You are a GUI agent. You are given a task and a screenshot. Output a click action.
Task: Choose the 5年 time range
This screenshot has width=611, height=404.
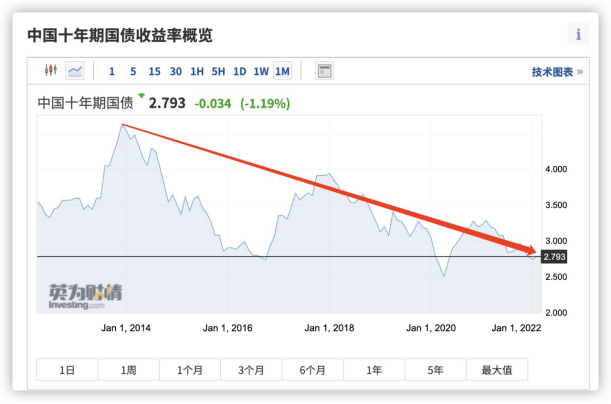435,370
